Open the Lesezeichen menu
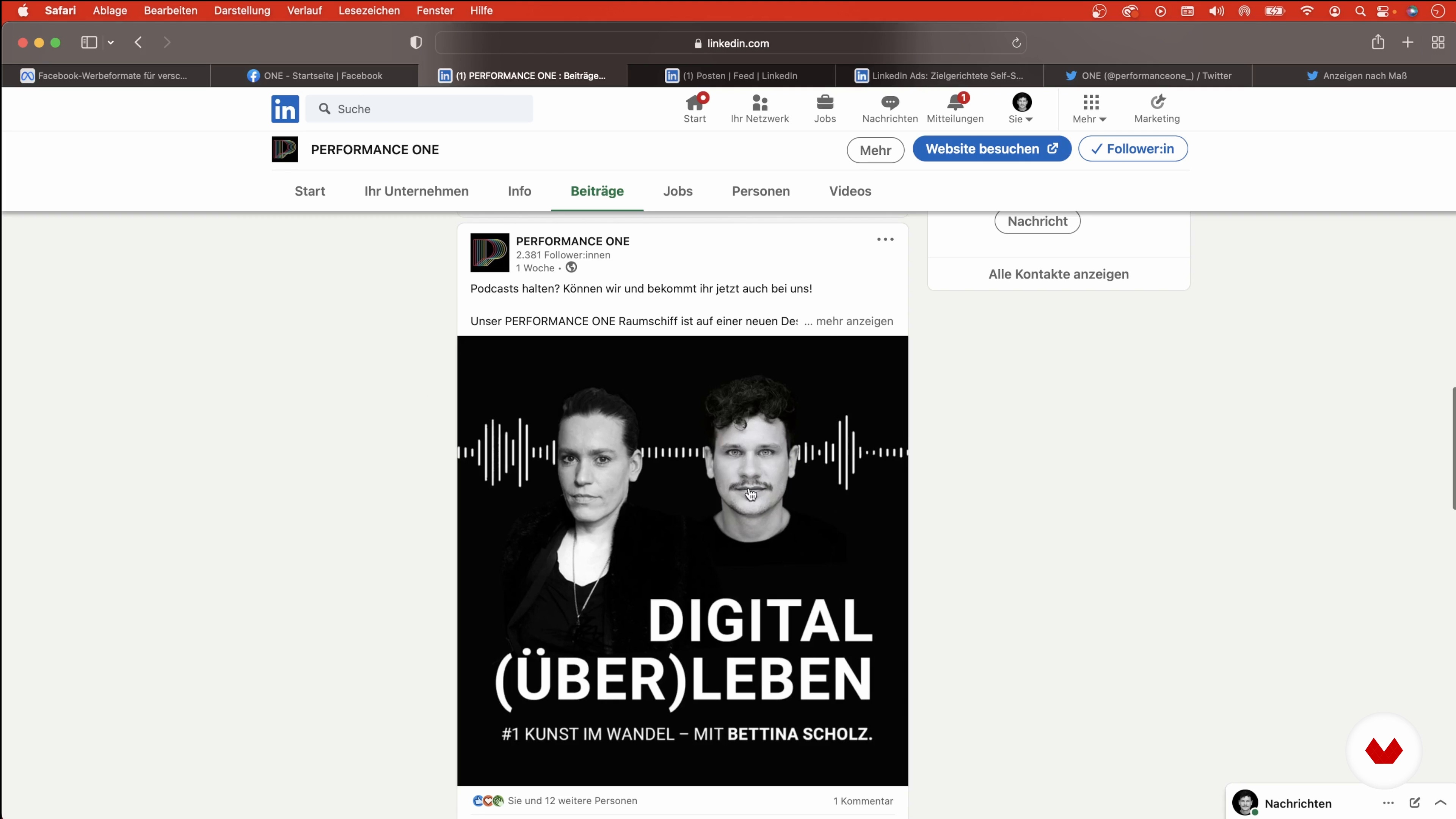Screen dimensions: 1456x819 (x=369, y=10)
